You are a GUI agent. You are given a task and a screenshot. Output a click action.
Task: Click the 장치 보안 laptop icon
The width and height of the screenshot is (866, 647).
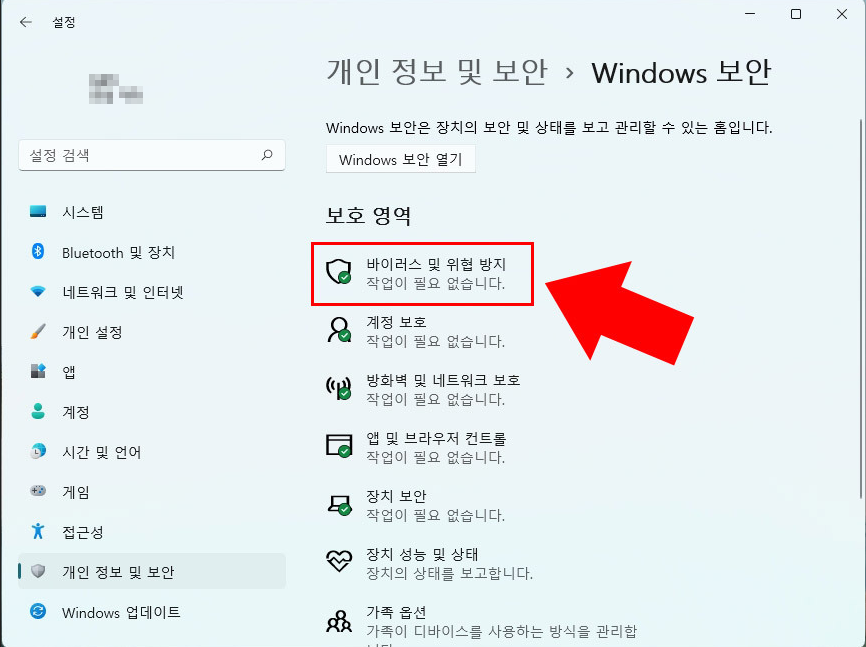pyautogui.click(x=339, y=504)
